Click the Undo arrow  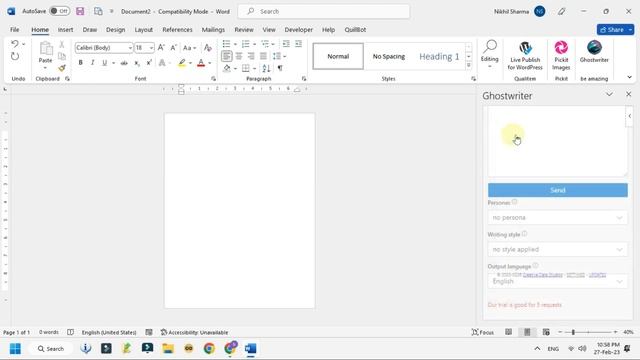point(15,44)
